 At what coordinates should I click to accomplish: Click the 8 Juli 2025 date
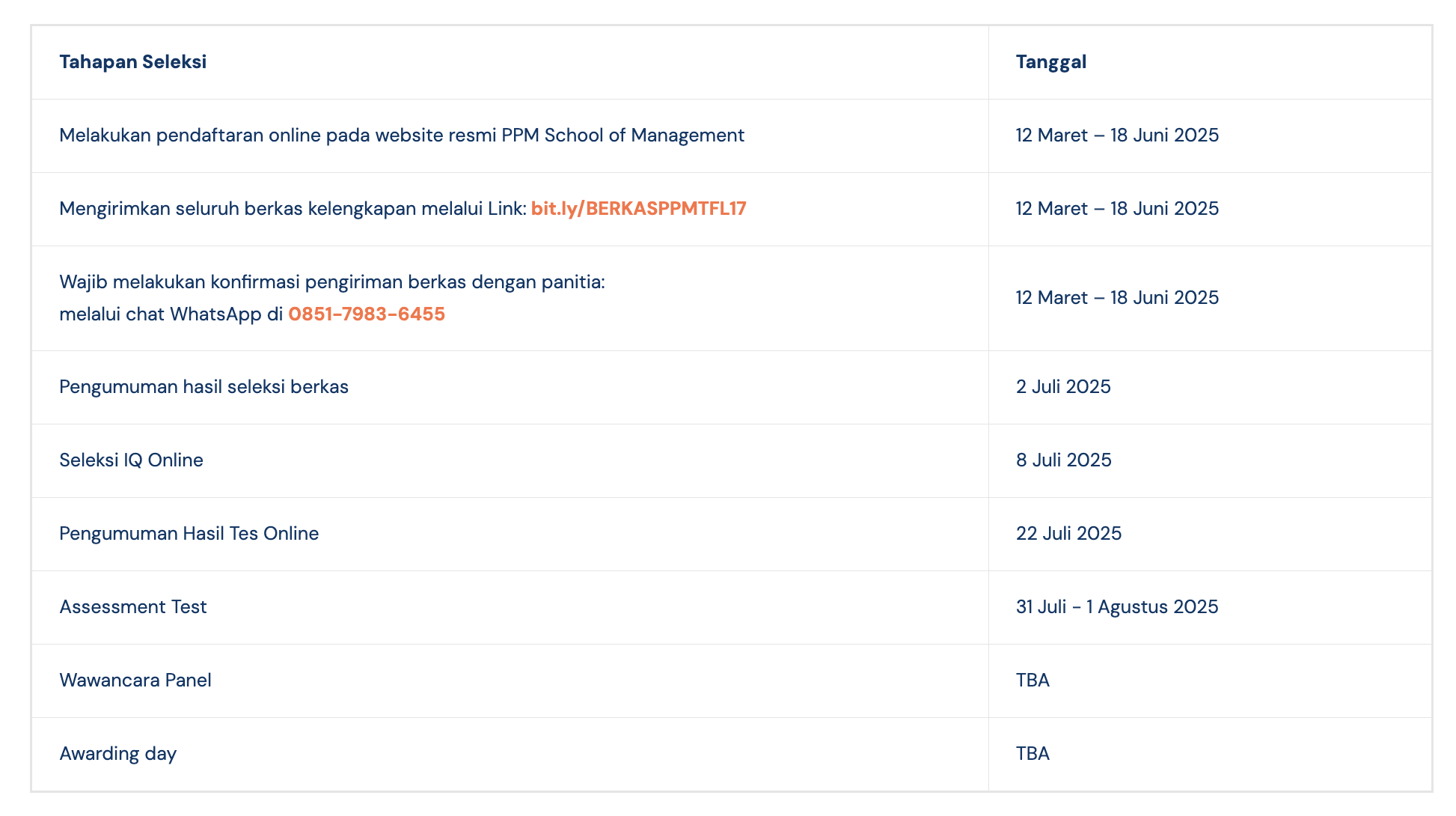pyautogui.click(x=1063, y=460)
